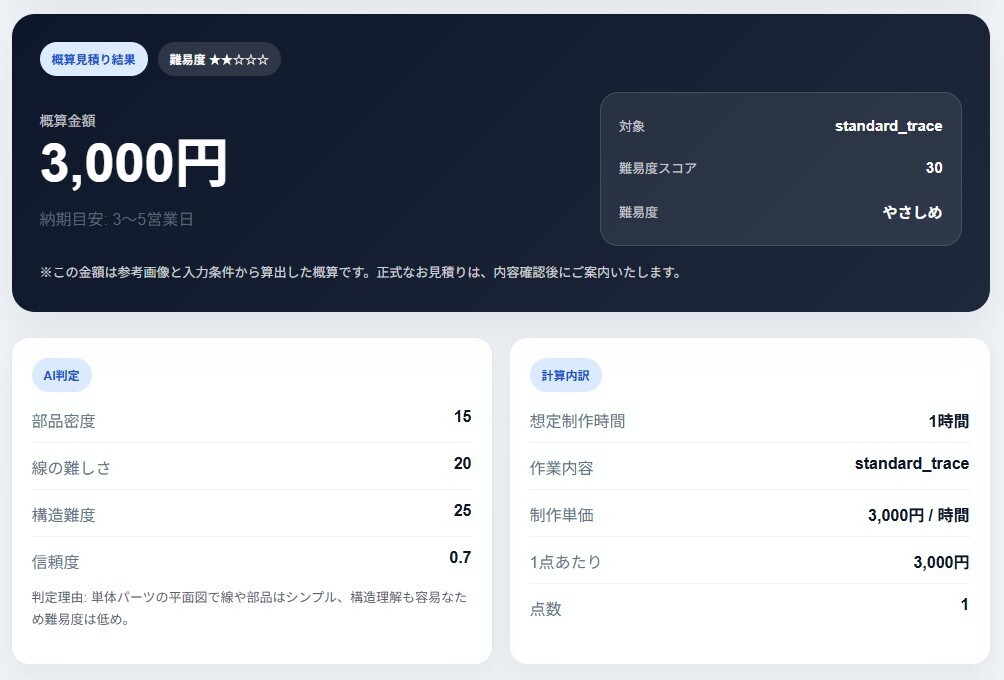The image size is (1004, 680).
Task: Click the 判定理由 explanation text
Action: [250, 608]
